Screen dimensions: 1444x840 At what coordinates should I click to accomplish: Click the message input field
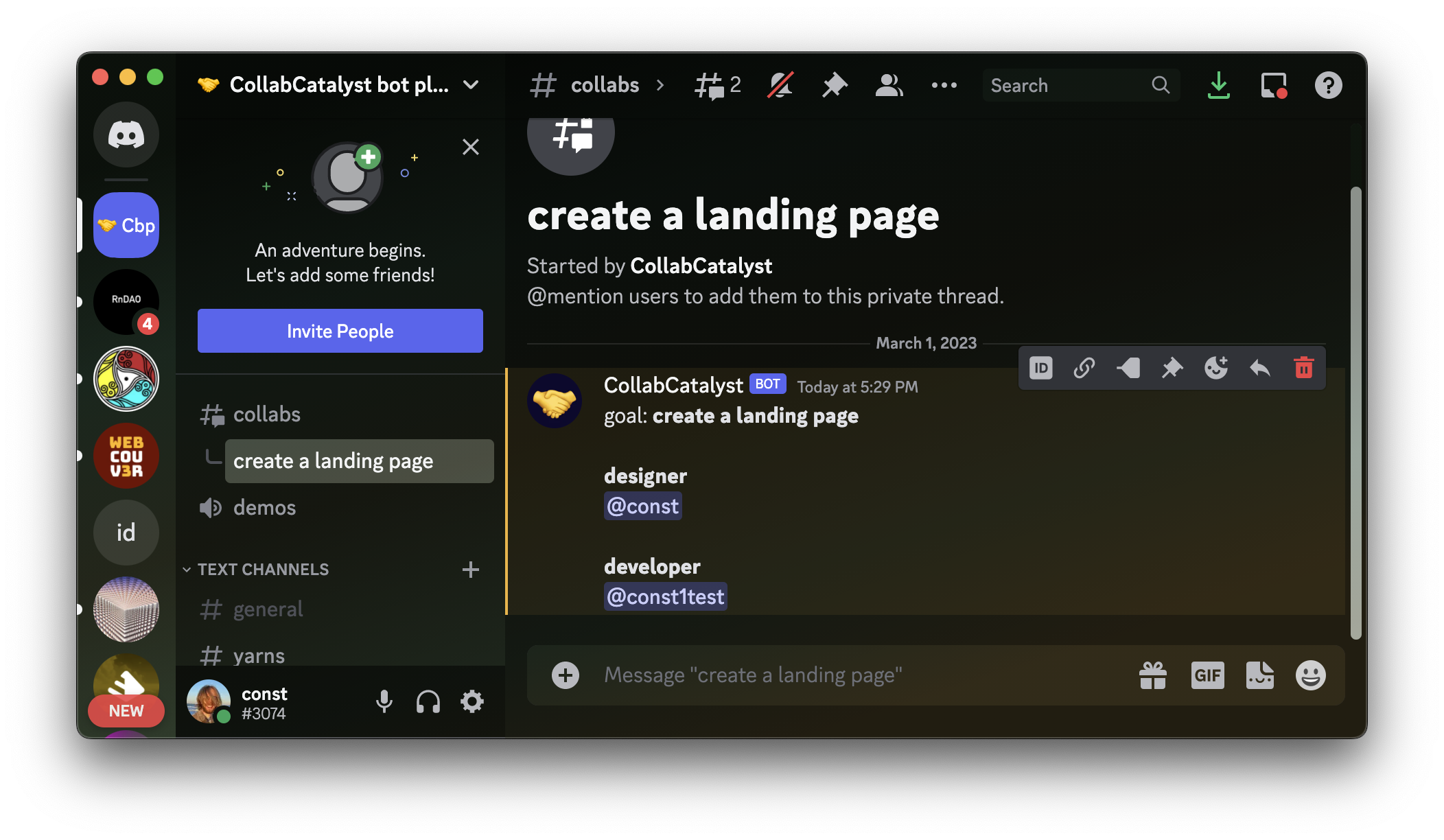tap(861, 675)
